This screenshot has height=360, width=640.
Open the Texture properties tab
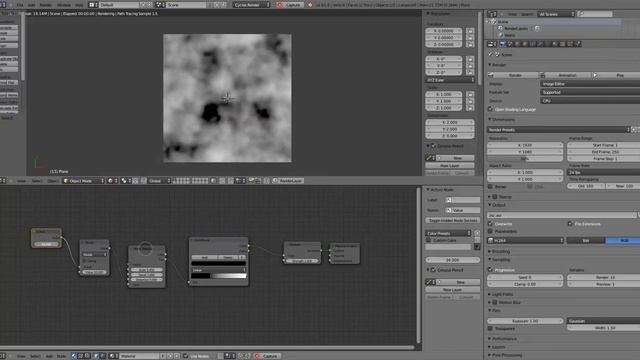tap(562, 44)
